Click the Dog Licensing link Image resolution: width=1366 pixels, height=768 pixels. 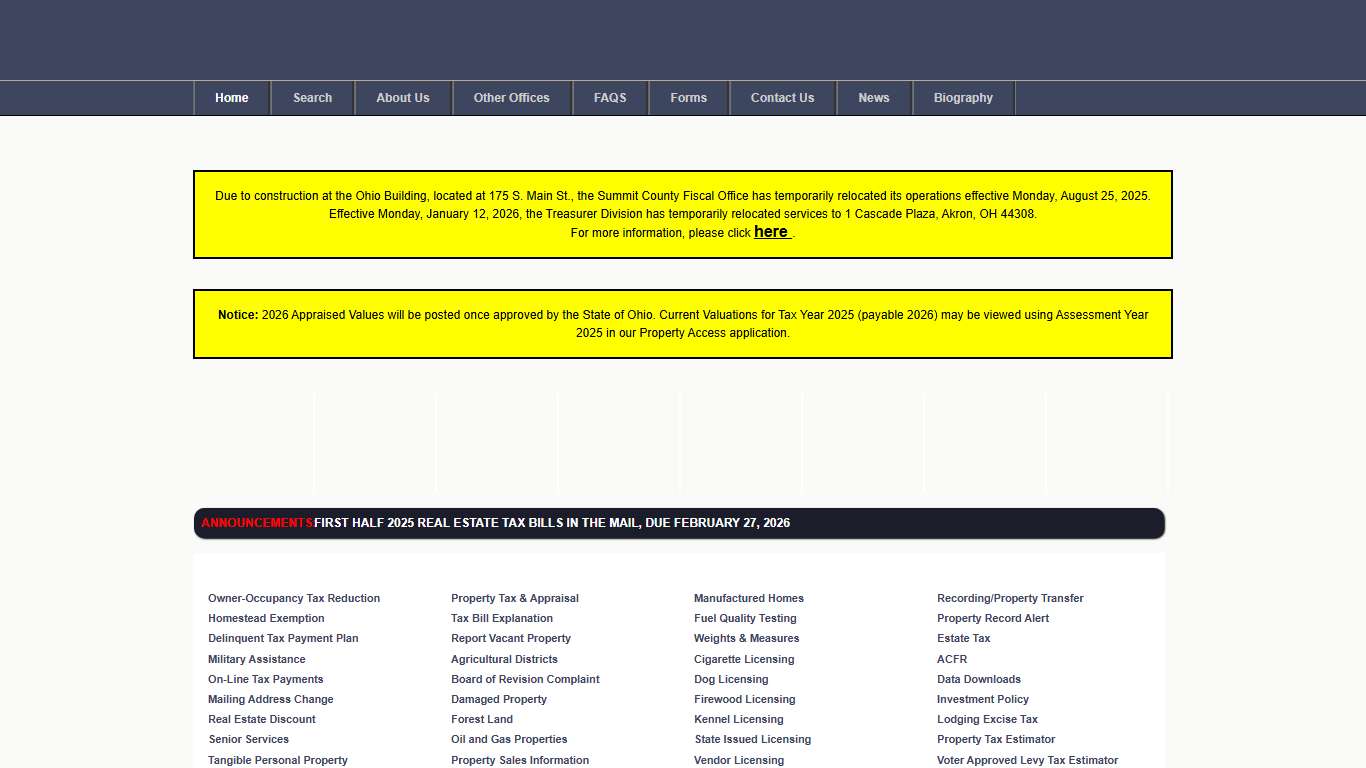coord(731,680)
